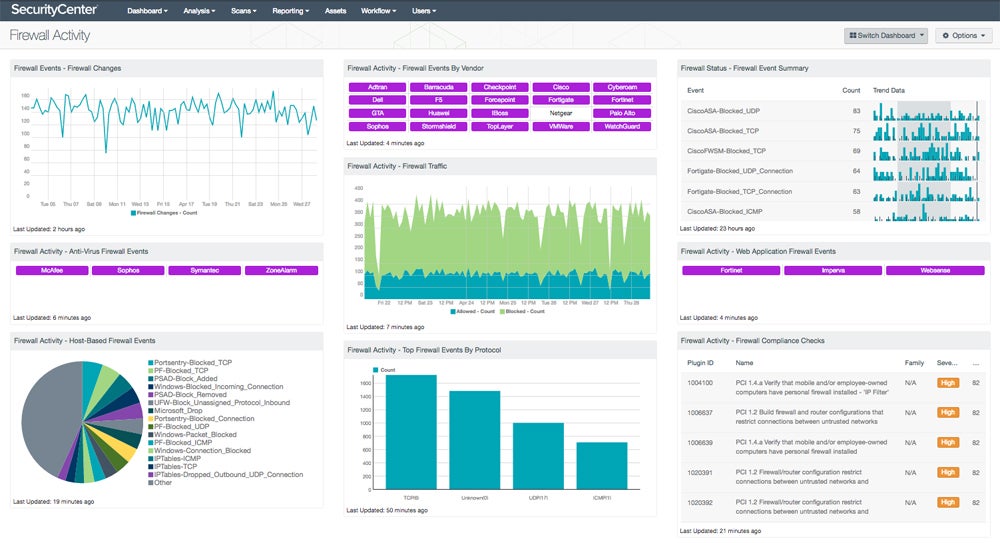Click the Firewall Changes - Count legend marker
Image resolution: width=1000 pixels, height=543 pixels.
133,213
